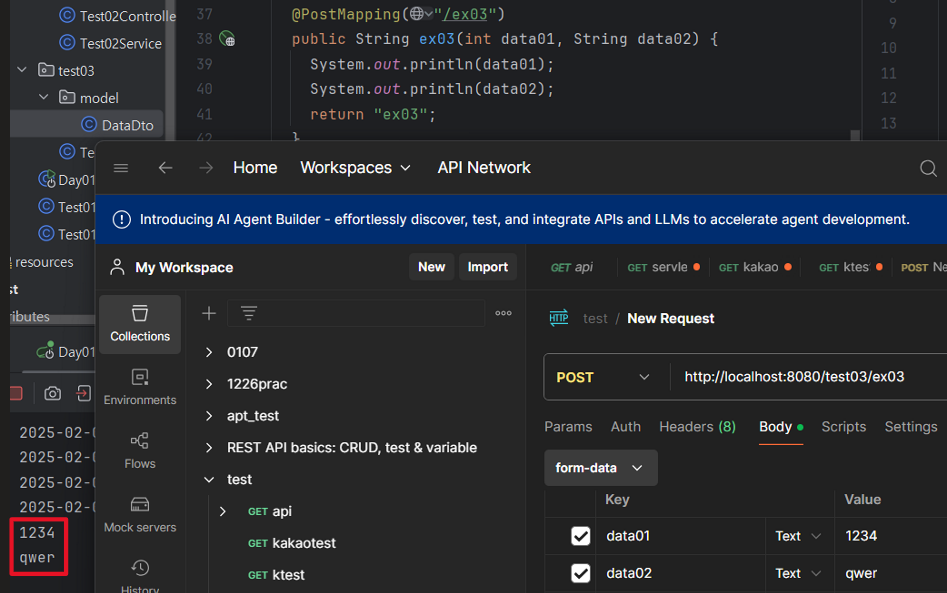Collapse the test03 folder in IDE
This screenshot has width=947, height=593.
click(22, 70)
